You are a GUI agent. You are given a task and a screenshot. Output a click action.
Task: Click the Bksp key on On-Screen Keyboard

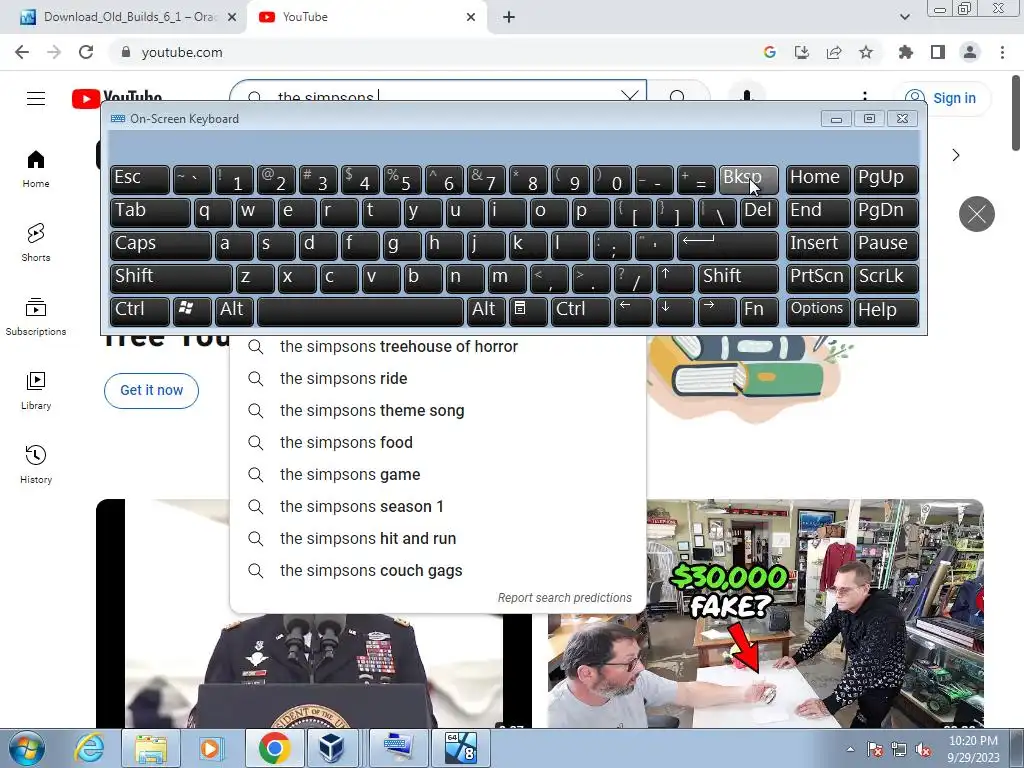(x=748, y=179)
